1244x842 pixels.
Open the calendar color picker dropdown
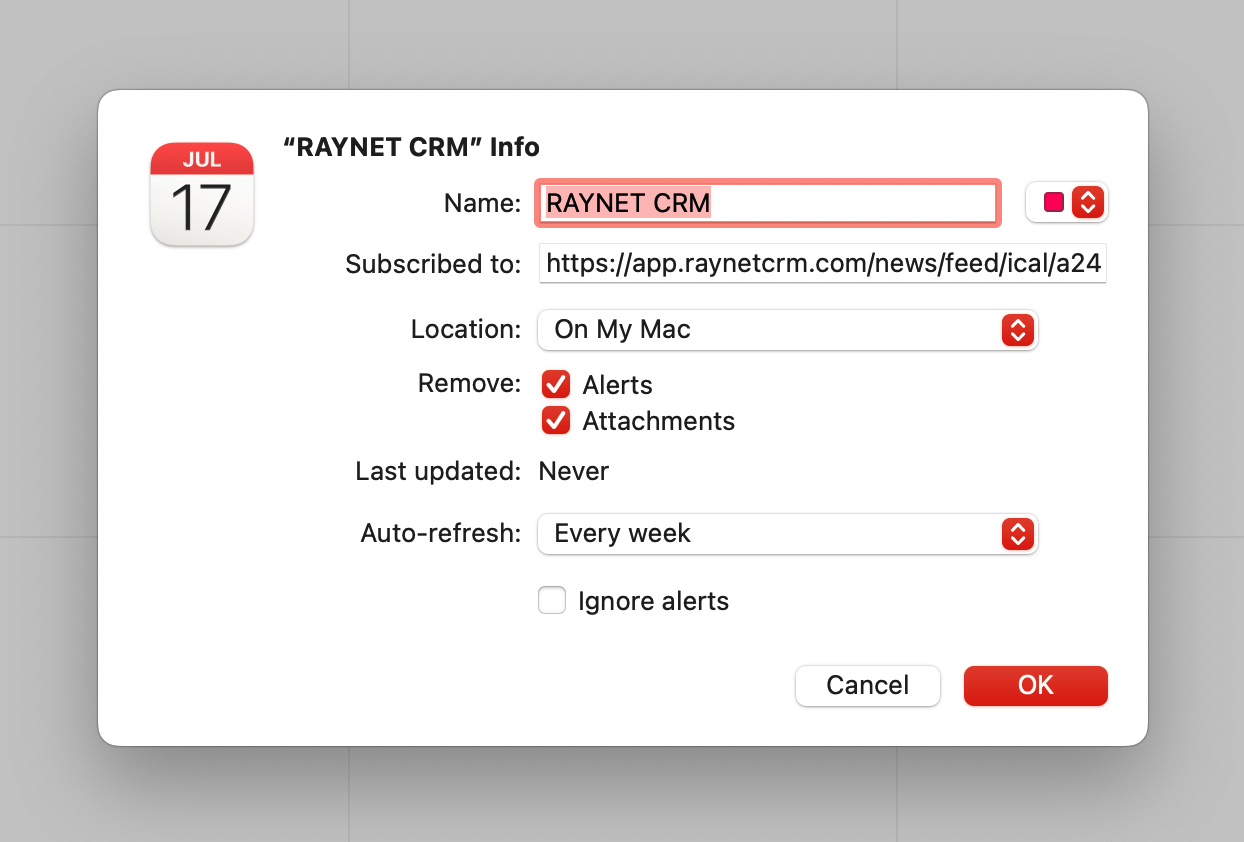[x=1068, y=202]
